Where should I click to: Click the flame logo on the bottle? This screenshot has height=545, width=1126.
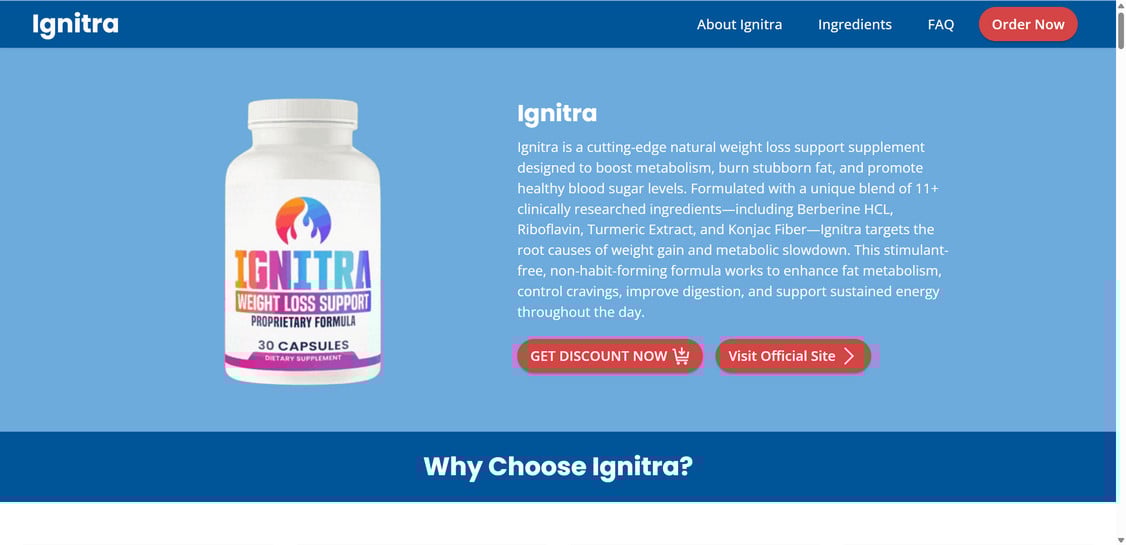tap(303, 220)
